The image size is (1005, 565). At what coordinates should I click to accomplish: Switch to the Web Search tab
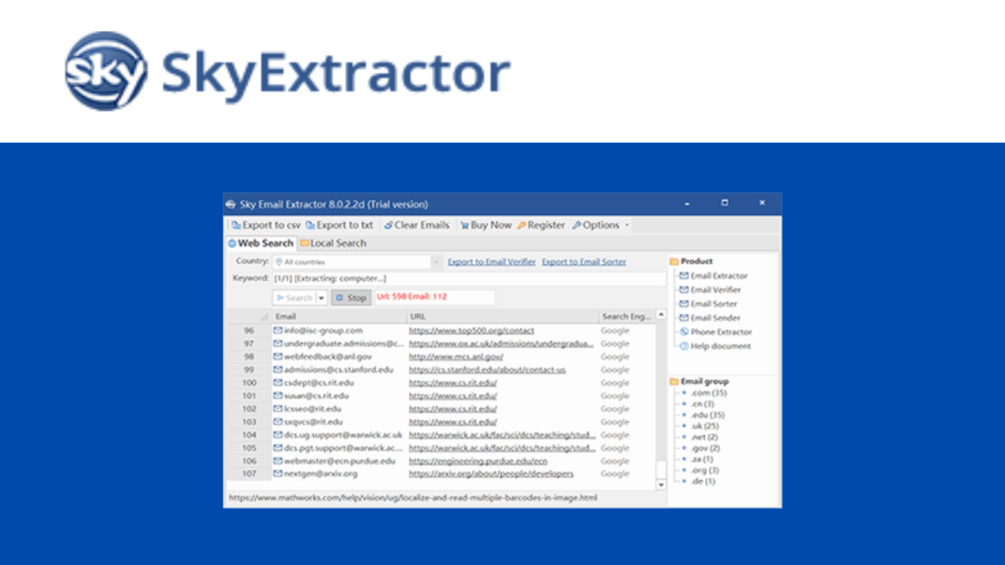point(260,243)
